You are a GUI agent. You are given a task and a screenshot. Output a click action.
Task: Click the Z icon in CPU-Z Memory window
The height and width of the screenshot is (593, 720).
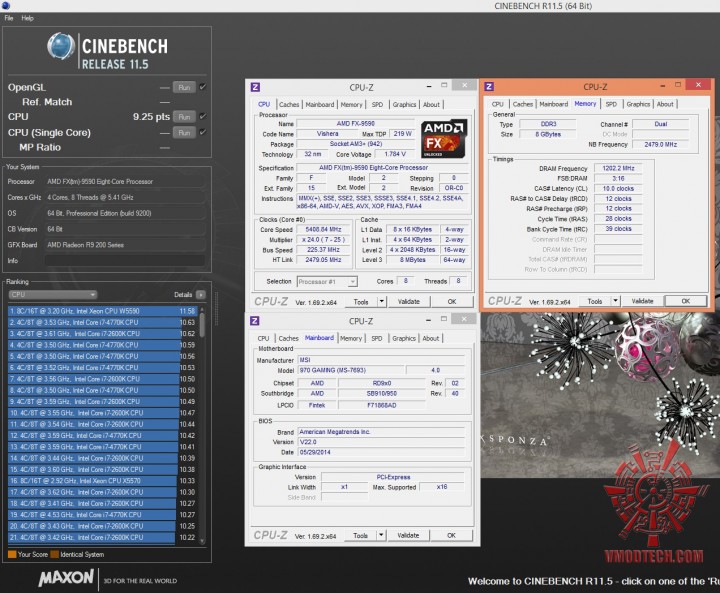pos(489,86)
